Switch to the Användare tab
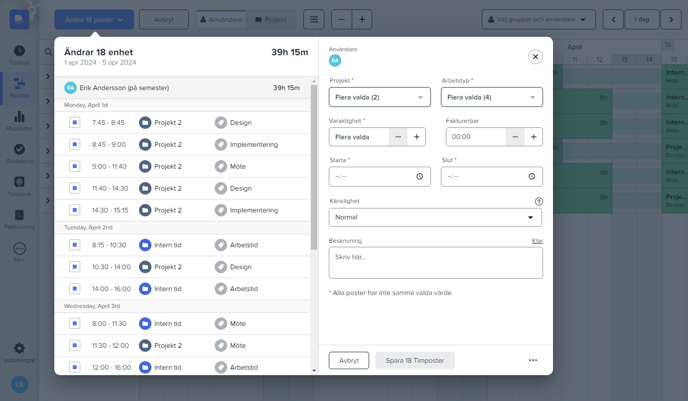Screen dimensions: 688x401 (x=220, y=19)
